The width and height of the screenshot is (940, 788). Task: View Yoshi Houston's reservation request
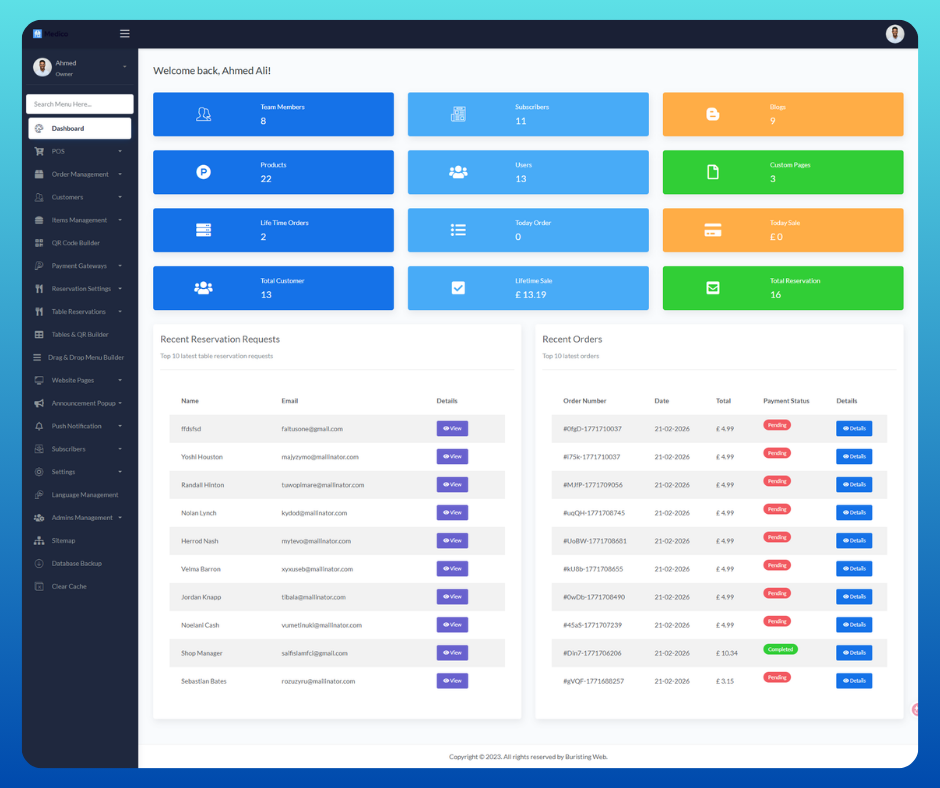(x=452, y=457)
